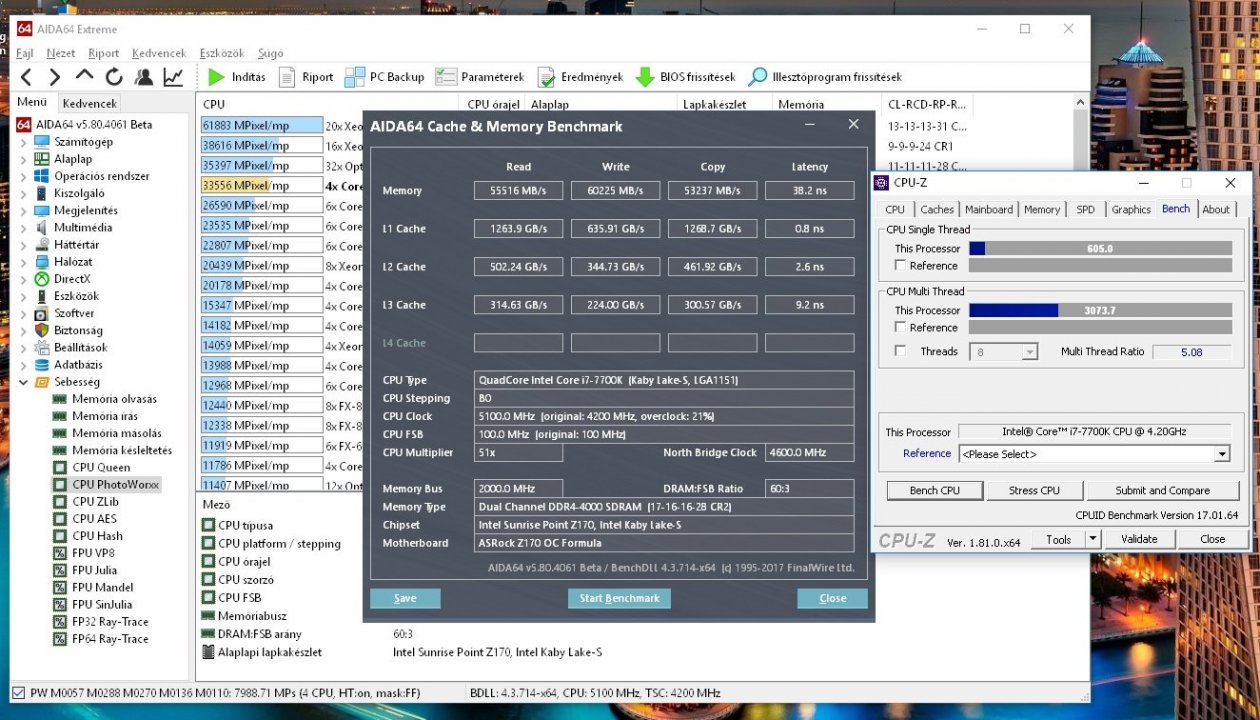Click the up-level arrow in AIDA64 toolbar
Image resolution: width=1260 pixels, height=720 pixels.
pyautogui.click(x=85, y=76)
